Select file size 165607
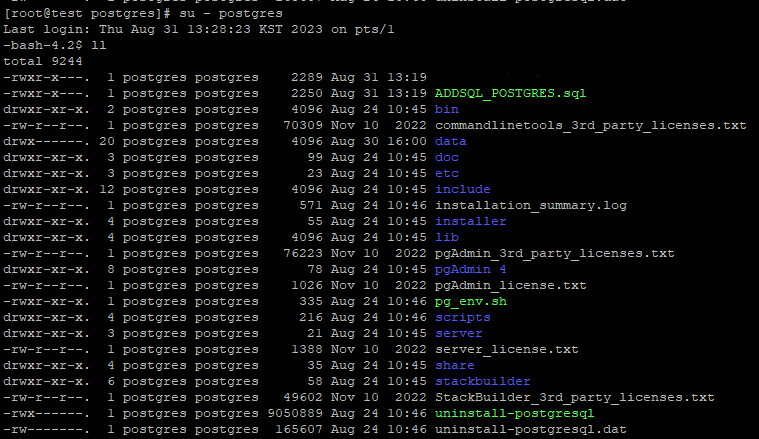The height and width of the screenshot is (439, 759). [299, 429]
